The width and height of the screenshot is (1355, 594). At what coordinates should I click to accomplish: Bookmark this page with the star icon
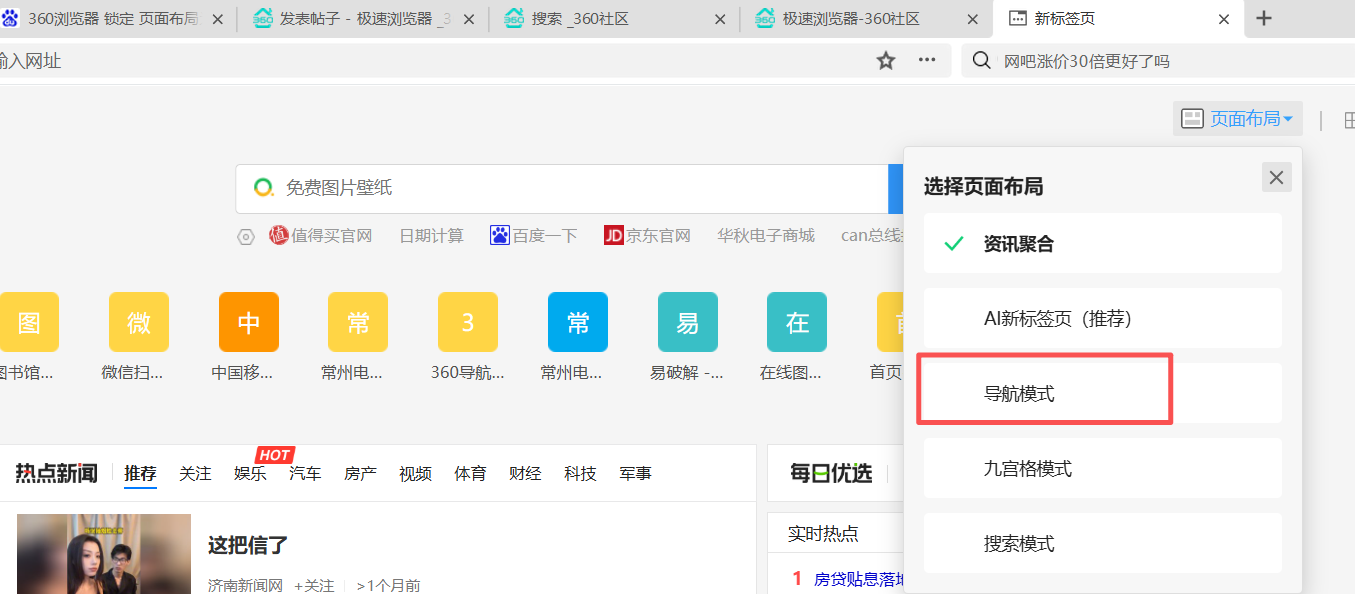coord(886,61)
